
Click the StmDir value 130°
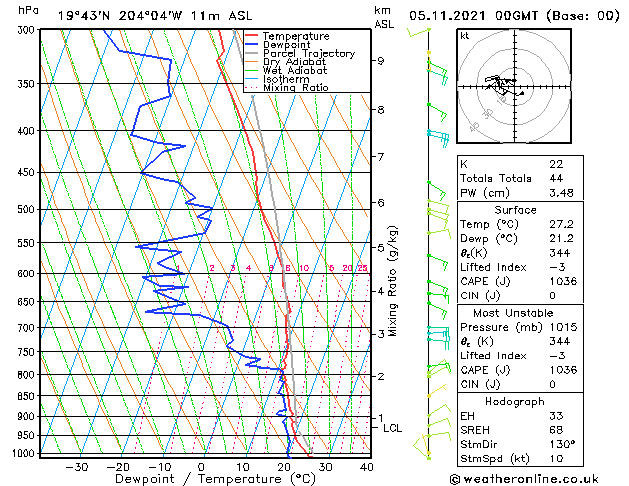[562, 444]
